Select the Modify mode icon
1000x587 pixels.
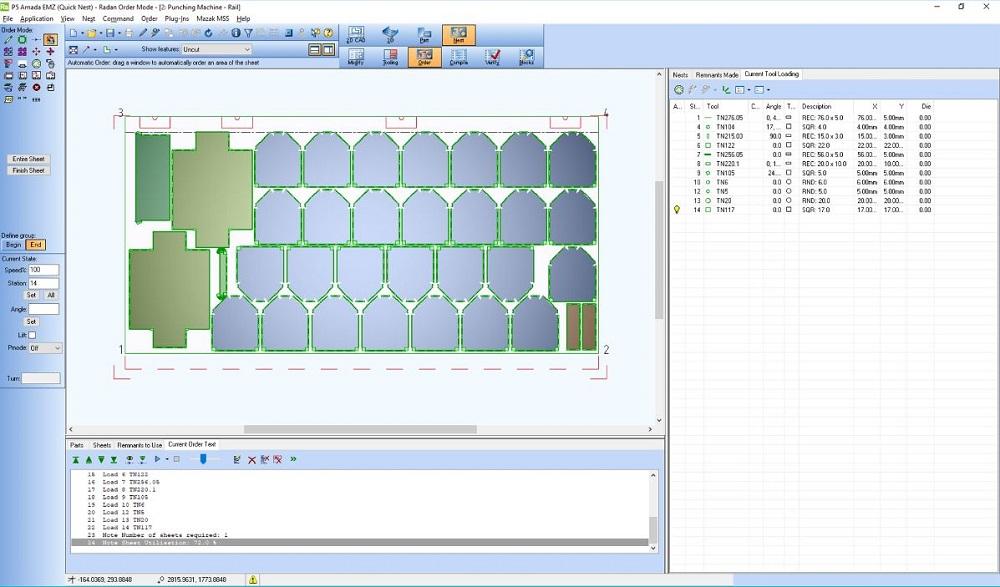click(357, 56)
